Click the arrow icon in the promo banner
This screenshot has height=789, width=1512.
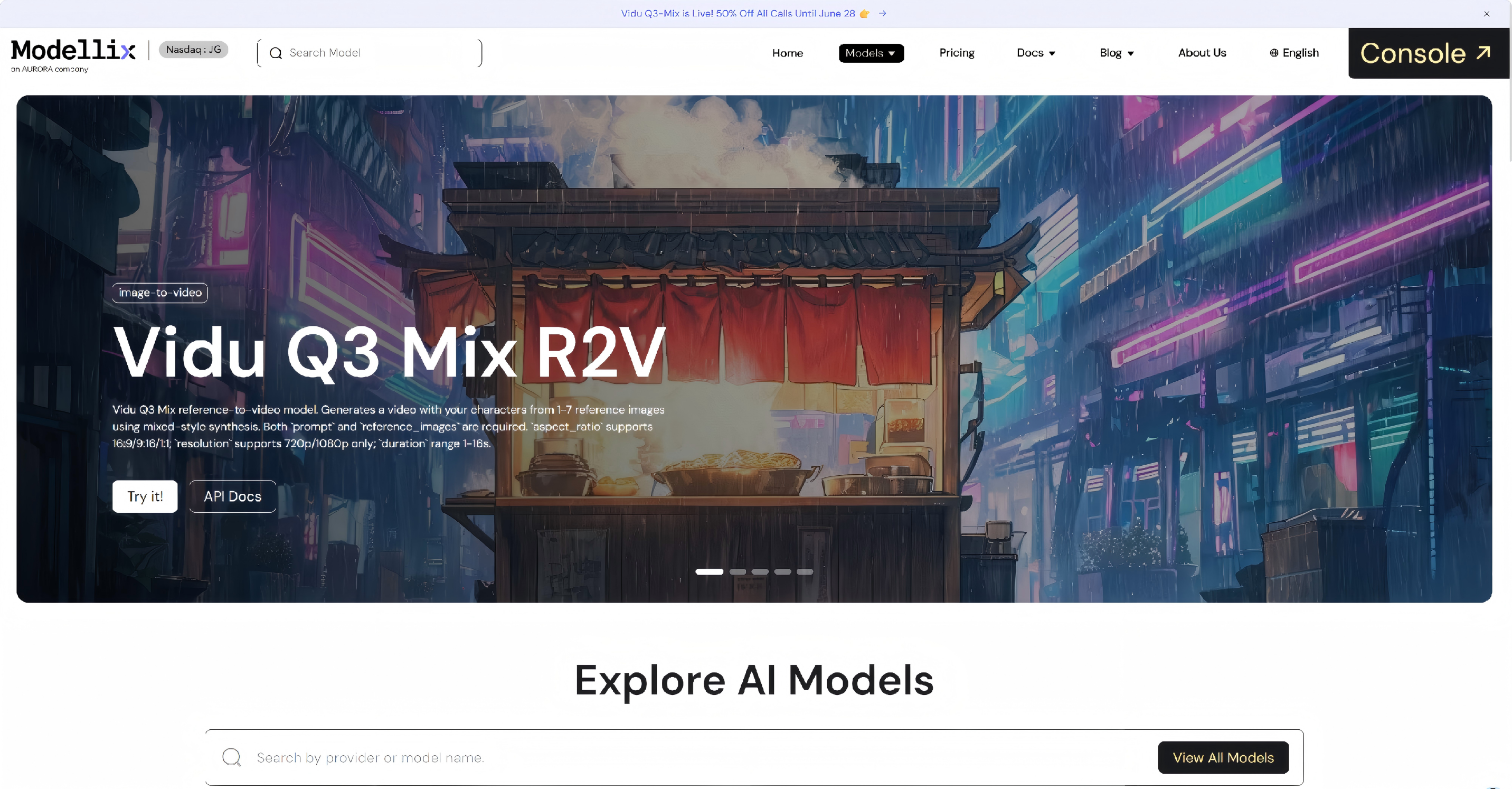(882, 13)
